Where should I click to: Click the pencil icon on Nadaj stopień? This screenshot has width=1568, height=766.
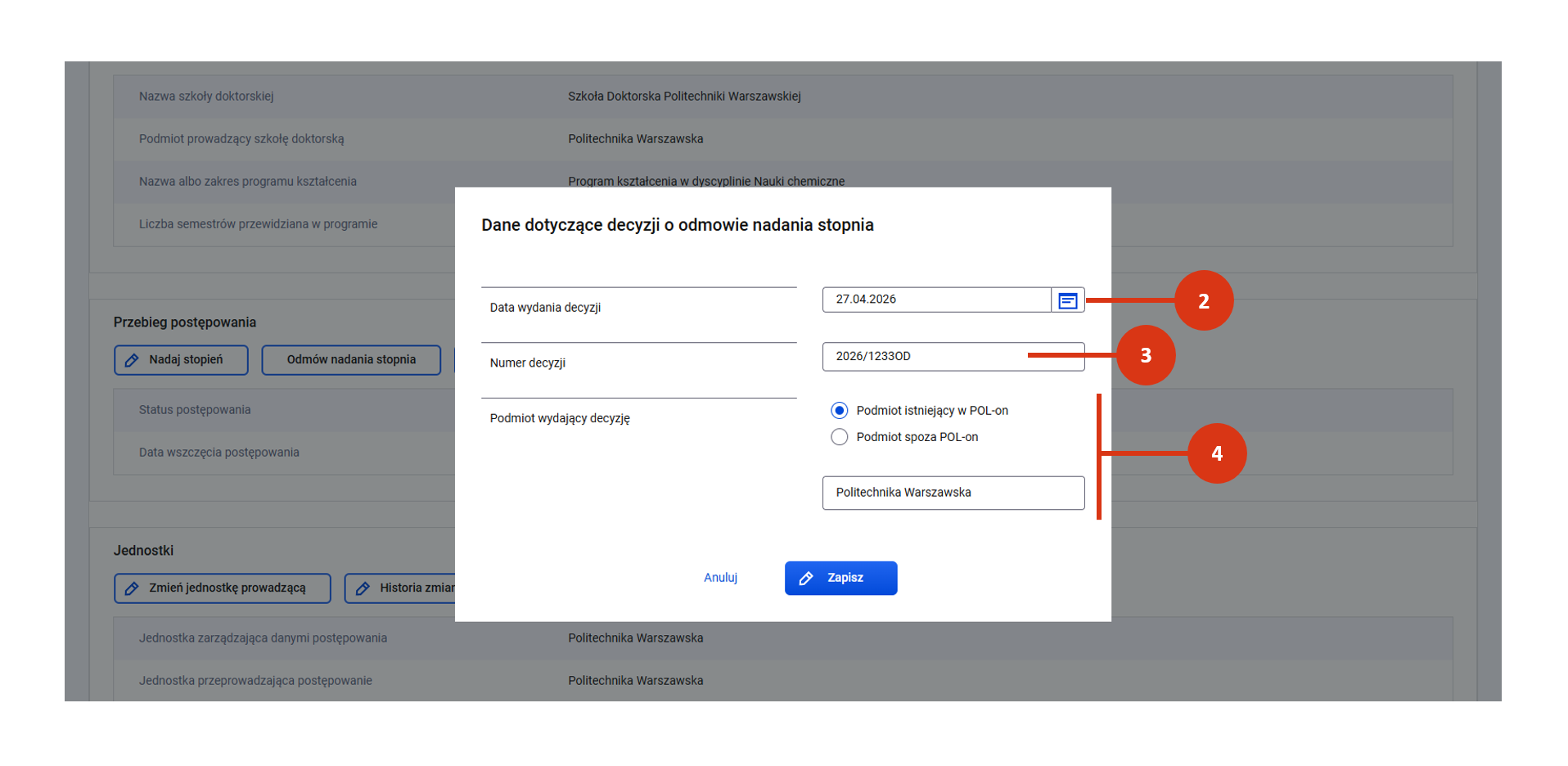[x=132, y=360]
